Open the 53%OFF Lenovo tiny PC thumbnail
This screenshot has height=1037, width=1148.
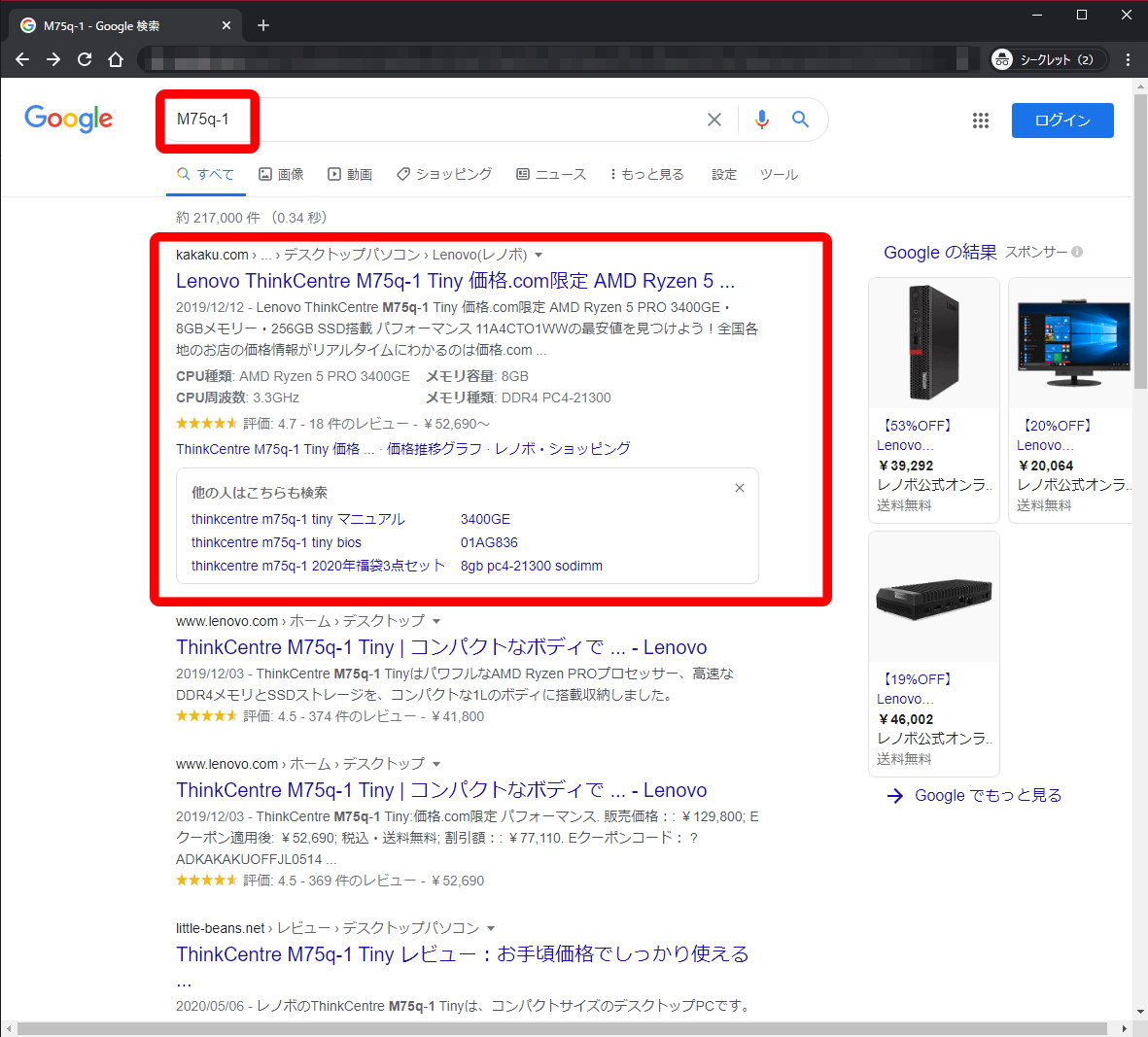933,342
